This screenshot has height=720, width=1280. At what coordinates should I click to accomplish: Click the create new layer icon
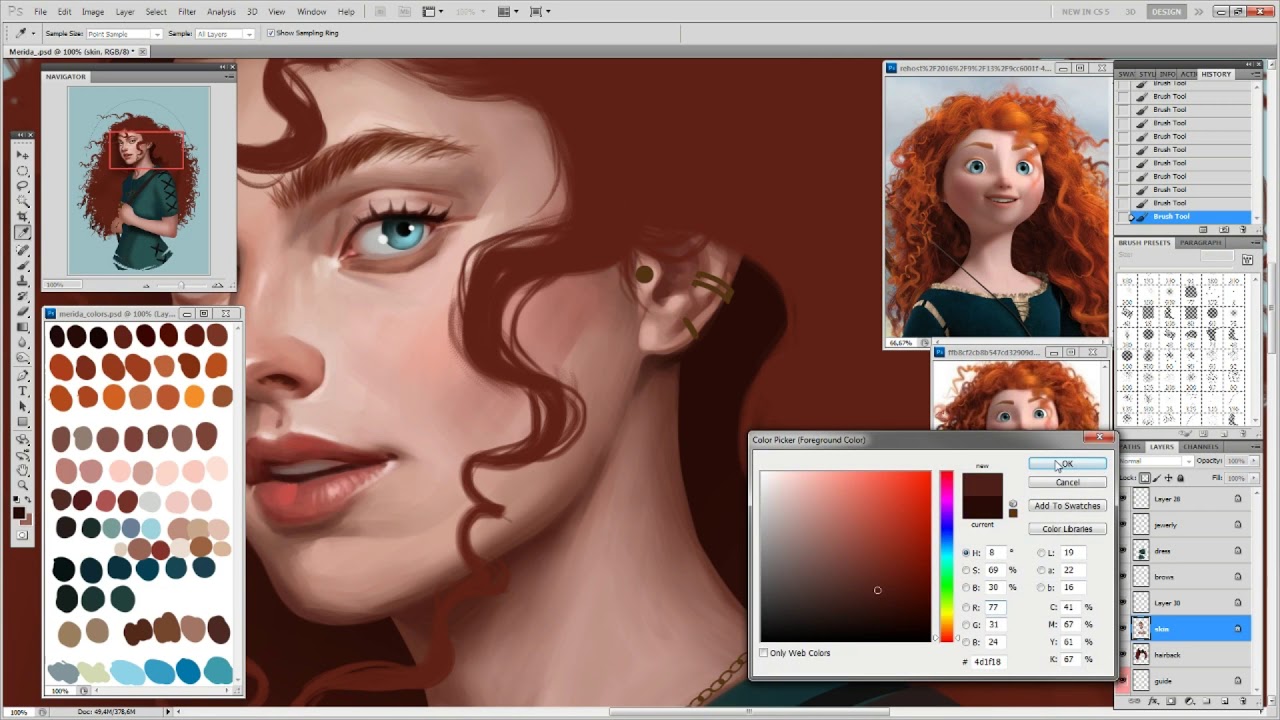tap(1225, 701)
